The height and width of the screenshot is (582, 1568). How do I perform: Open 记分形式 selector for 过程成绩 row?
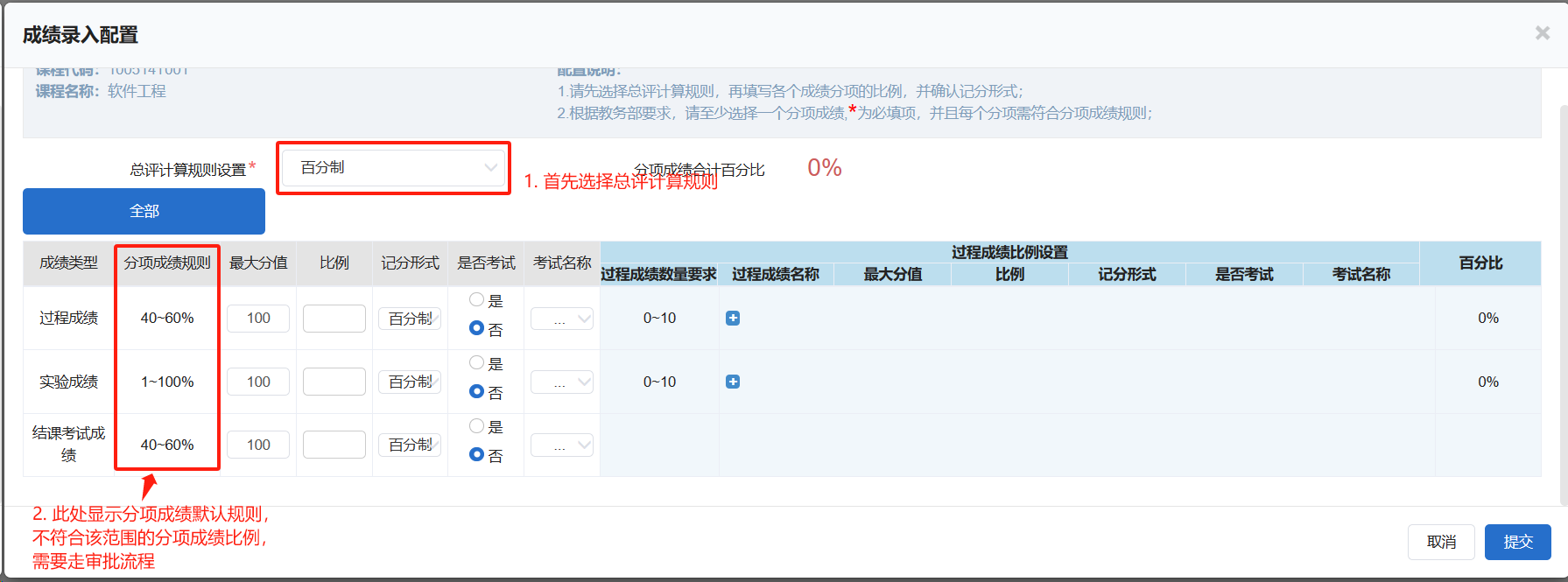410,319
